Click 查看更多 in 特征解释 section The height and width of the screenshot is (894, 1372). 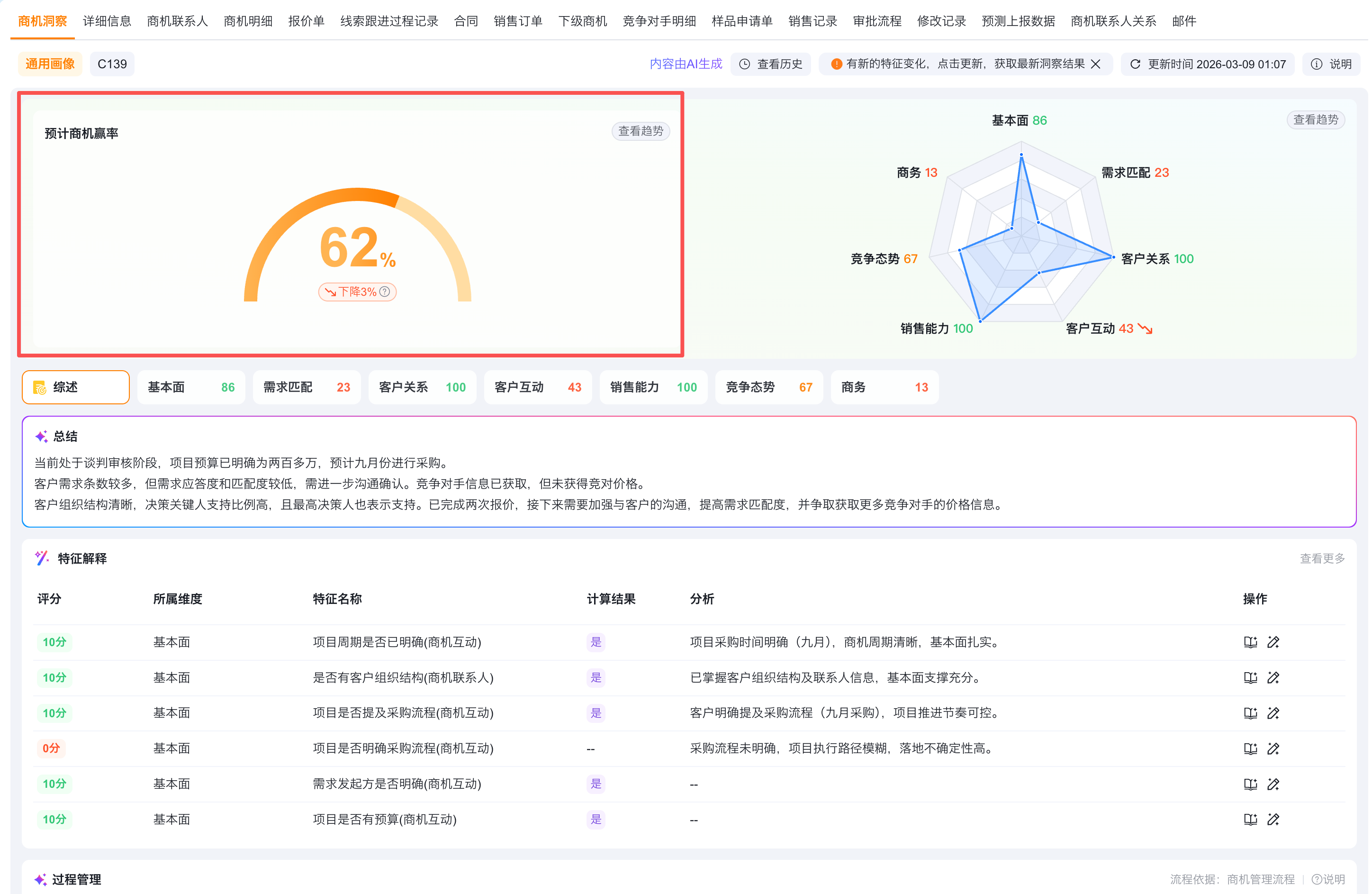click(x=1321, y=558)
